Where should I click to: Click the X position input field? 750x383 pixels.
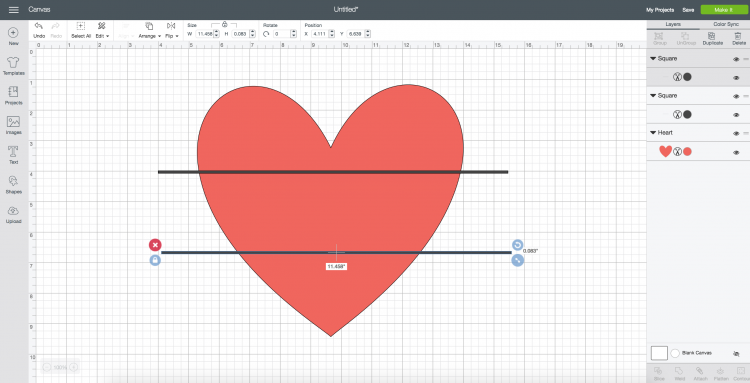click(x=319, y=34)
